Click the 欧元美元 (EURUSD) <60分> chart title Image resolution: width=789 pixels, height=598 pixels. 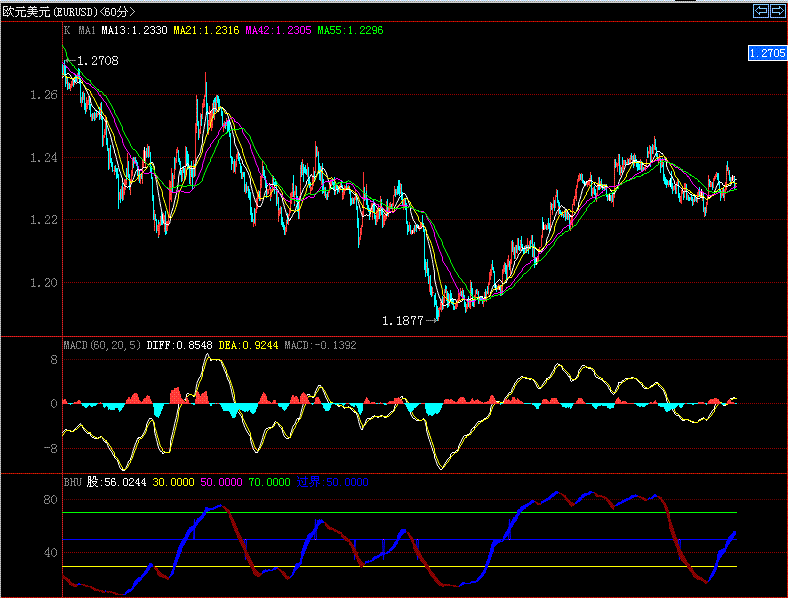coord(69,12)
